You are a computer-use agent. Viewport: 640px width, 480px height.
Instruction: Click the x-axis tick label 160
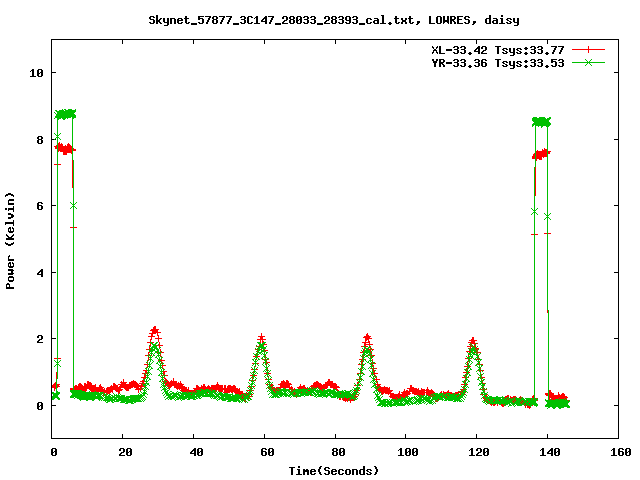pyautogui.click(x=621, y=452)
